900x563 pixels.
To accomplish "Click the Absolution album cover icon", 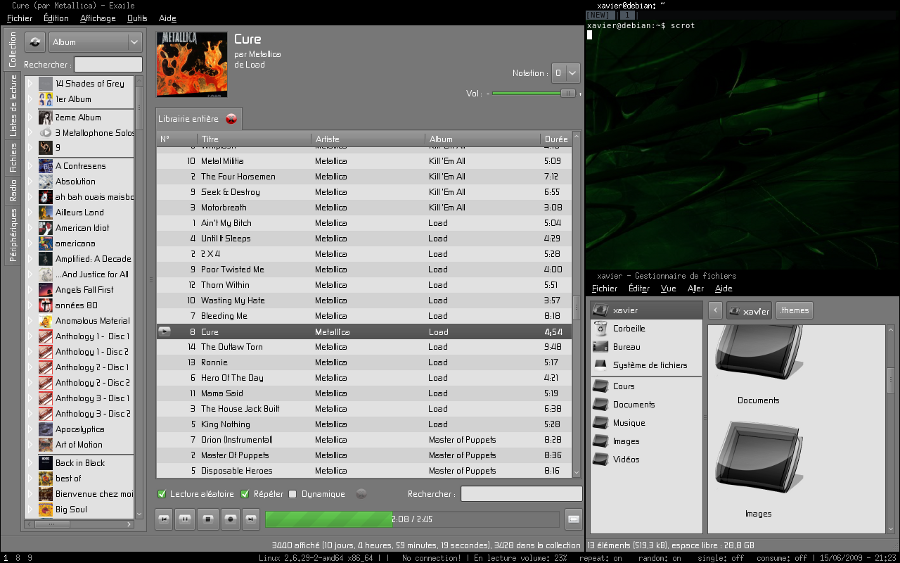I will 46,181.
